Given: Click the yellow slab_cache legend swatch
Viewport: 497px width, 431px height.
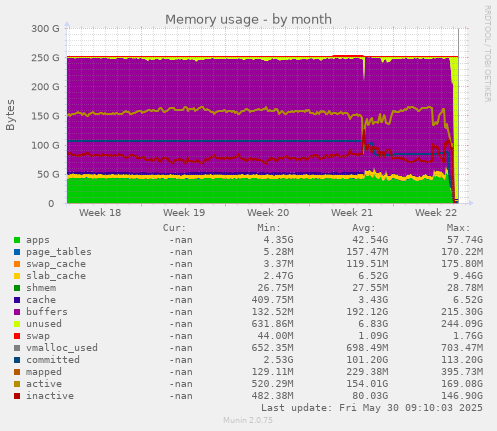Looking at the screenshot, I should pyautogui.click(x=17, y=276).
